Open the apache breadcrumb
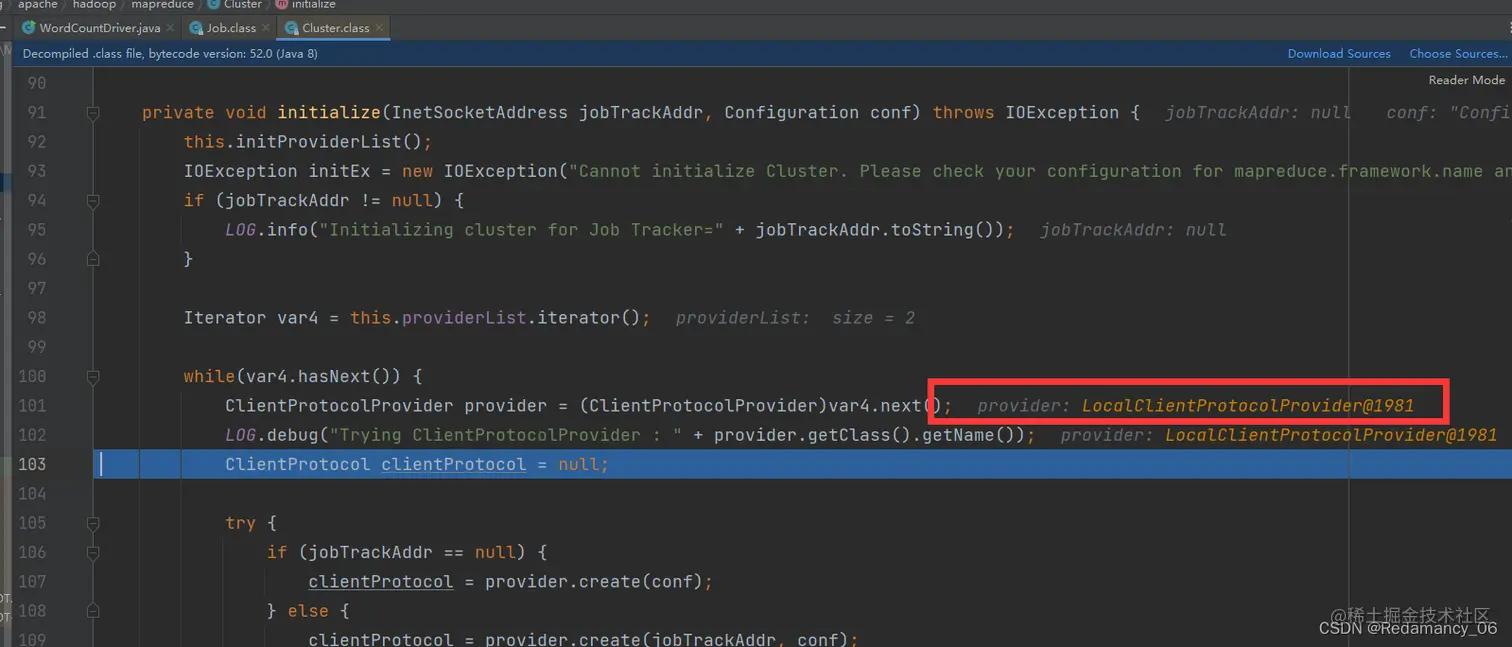1512x647 pixels. tap(38, 5)
